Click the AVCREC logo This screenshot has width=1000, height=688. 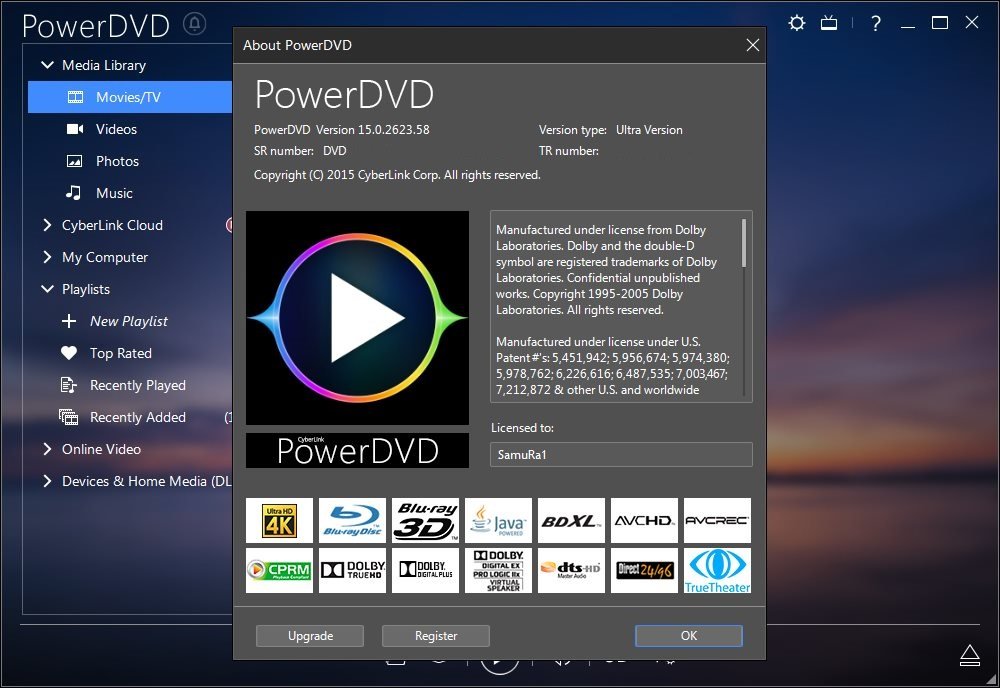[717, 520]
